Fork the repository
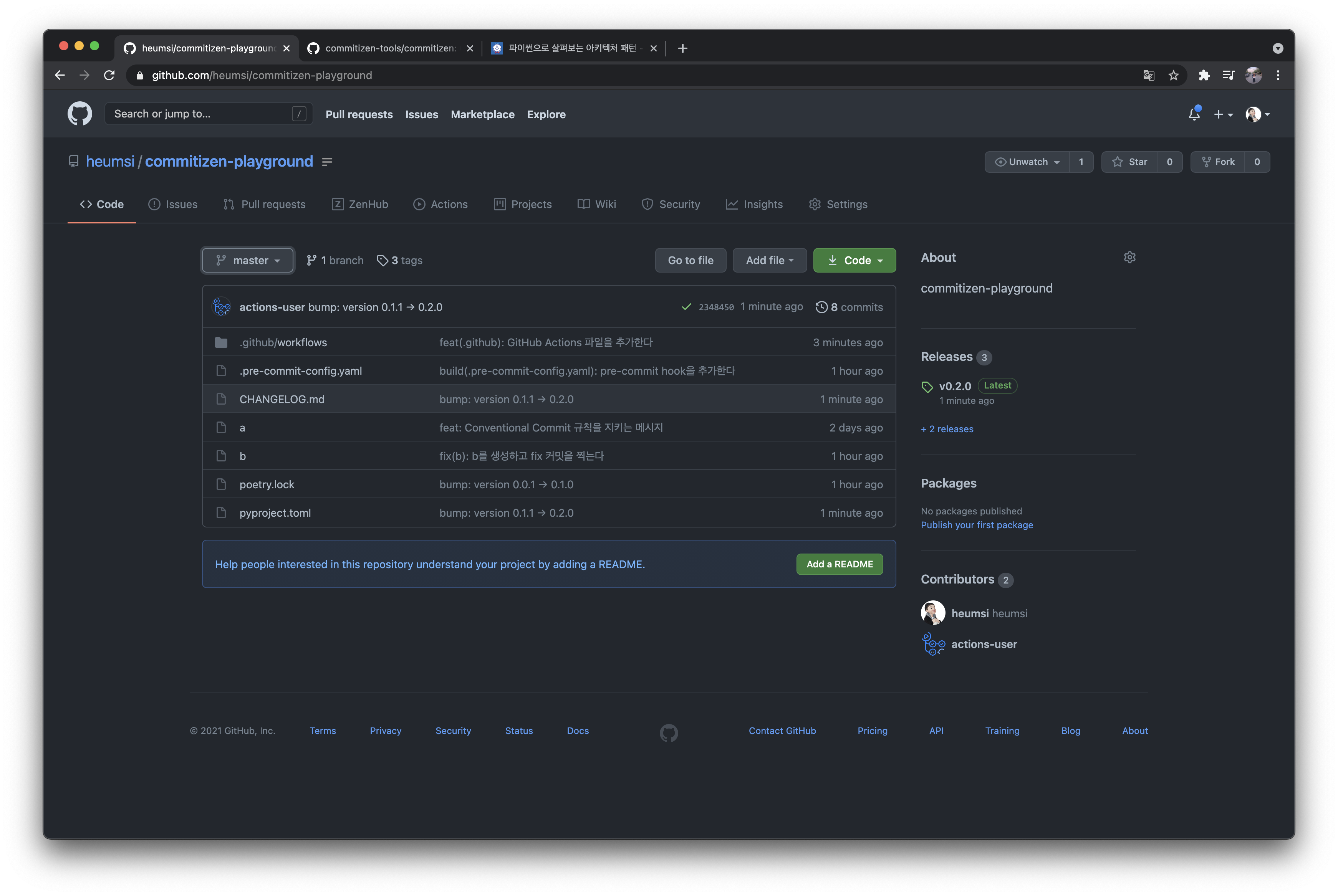The height and width of the screenshot is (896, 1338). (x=1218, y=162)
